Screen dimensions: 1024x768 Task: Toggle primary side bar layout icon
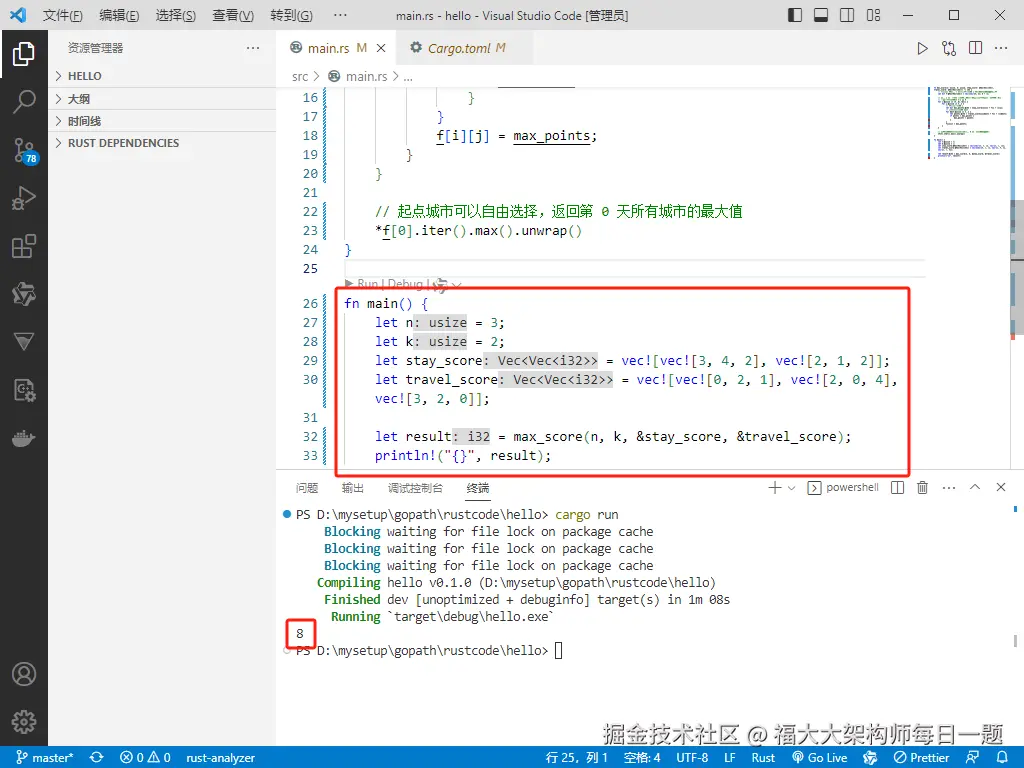tap(795, 15)
